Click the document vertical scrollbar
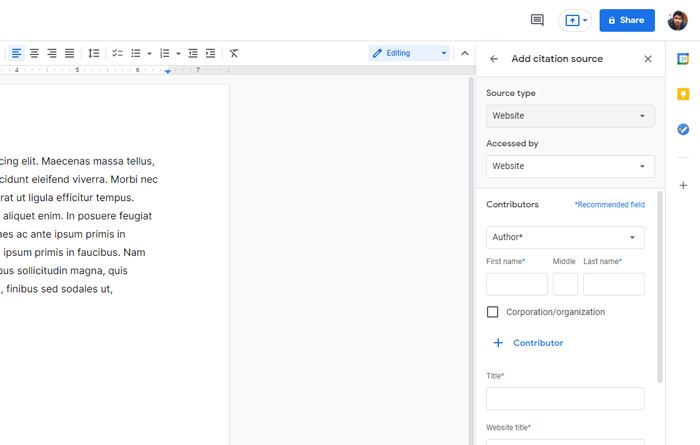 (x=471, y=261)
